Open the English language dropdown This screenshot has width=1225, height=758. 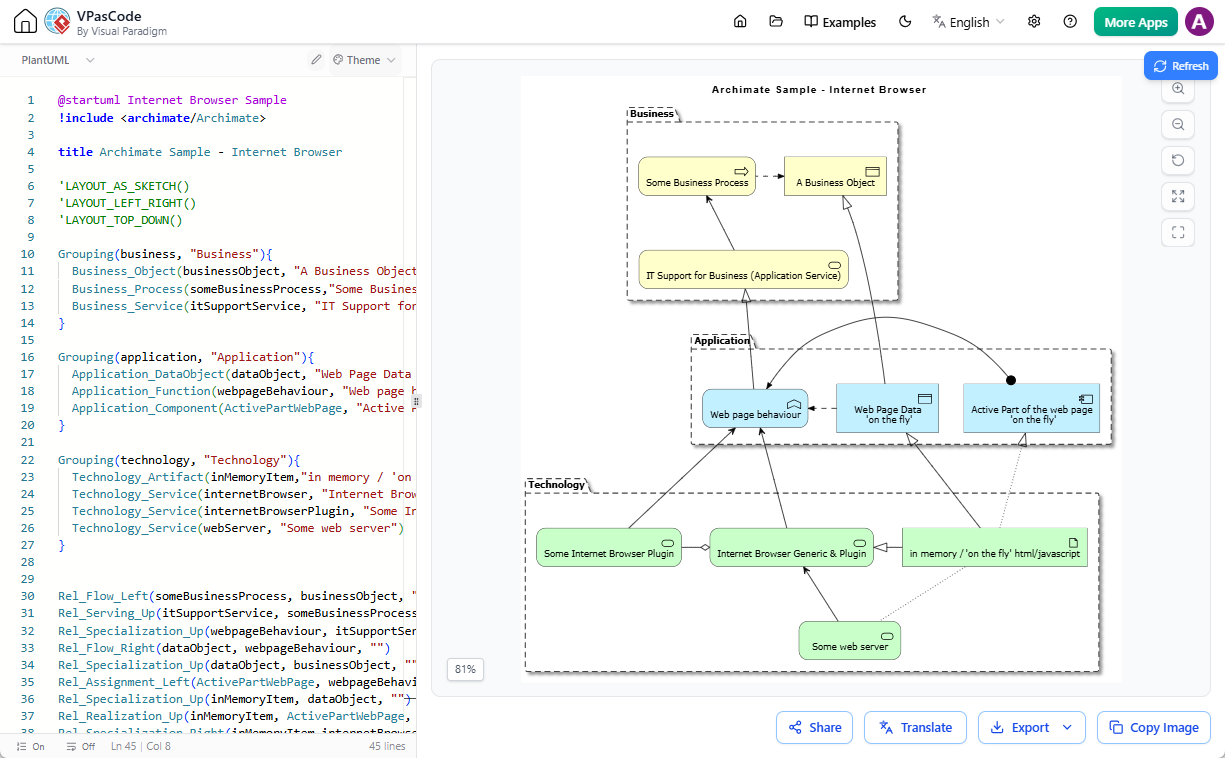(x=968, y=22)
